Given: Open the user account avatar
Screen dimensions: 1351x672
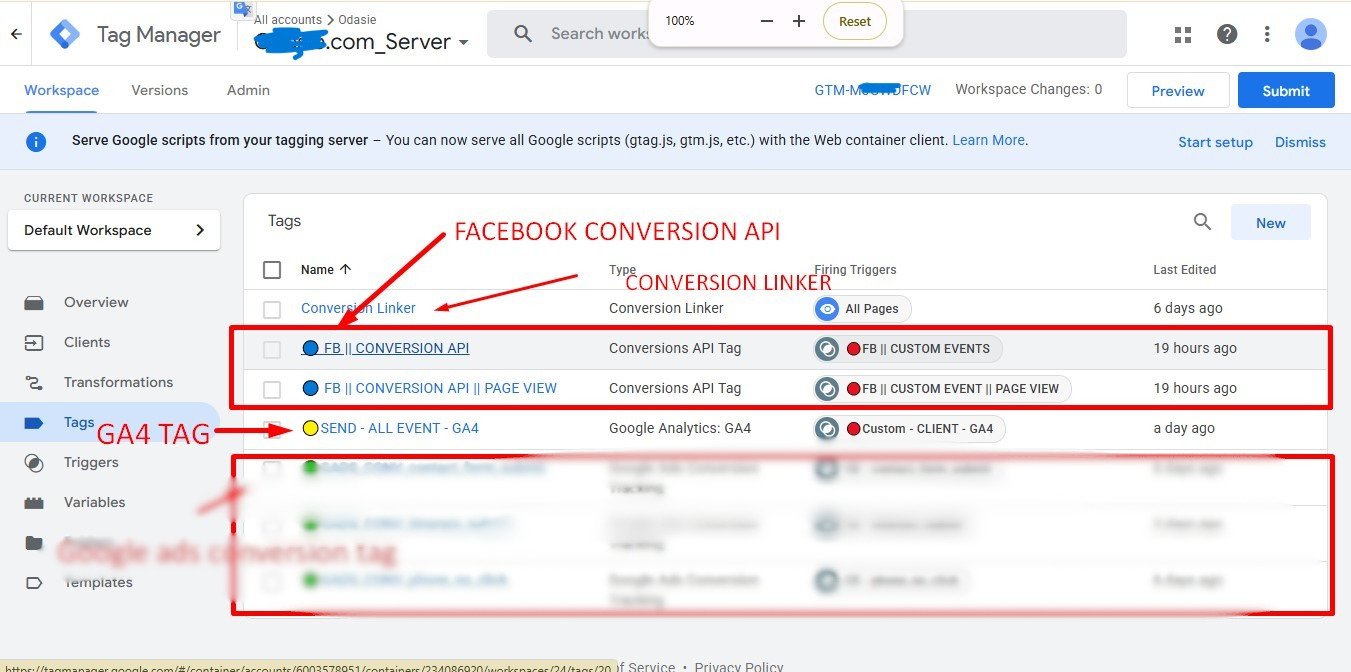Looking at the screenshot, I should click(1310, 35).
